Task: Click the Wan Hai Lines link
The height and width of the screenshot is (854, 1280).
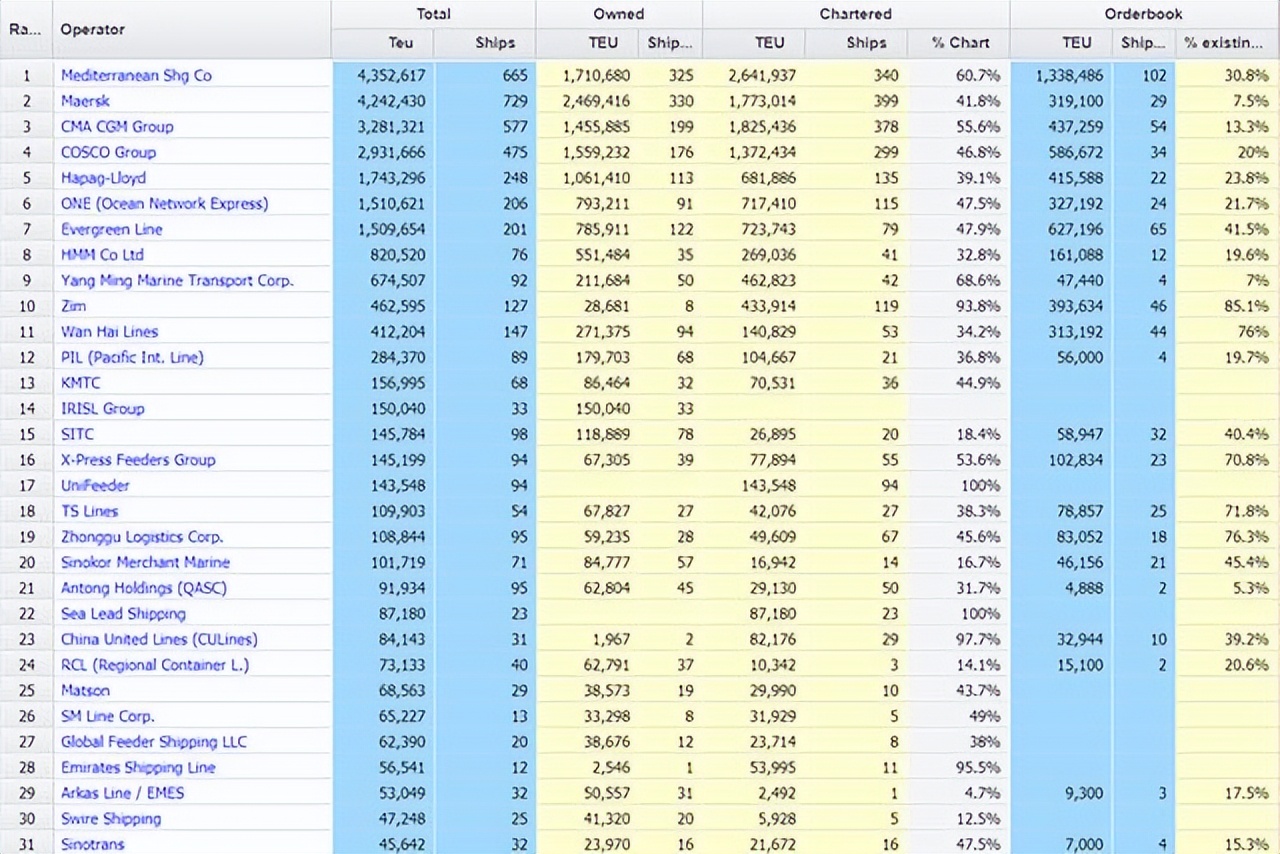Action: (x=109, y=331)
